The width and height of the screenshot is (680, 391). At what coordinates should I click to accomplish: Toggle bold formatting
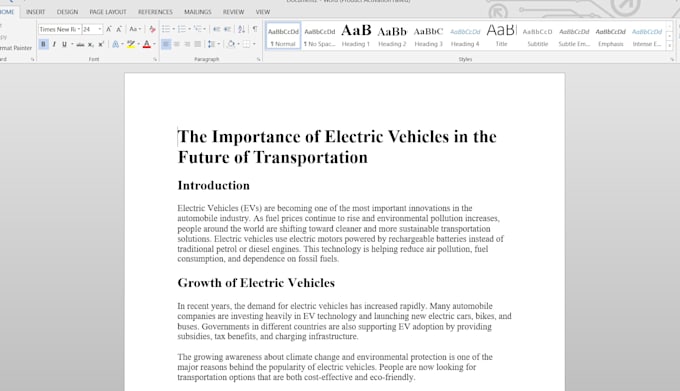click(x=43, y=44)
